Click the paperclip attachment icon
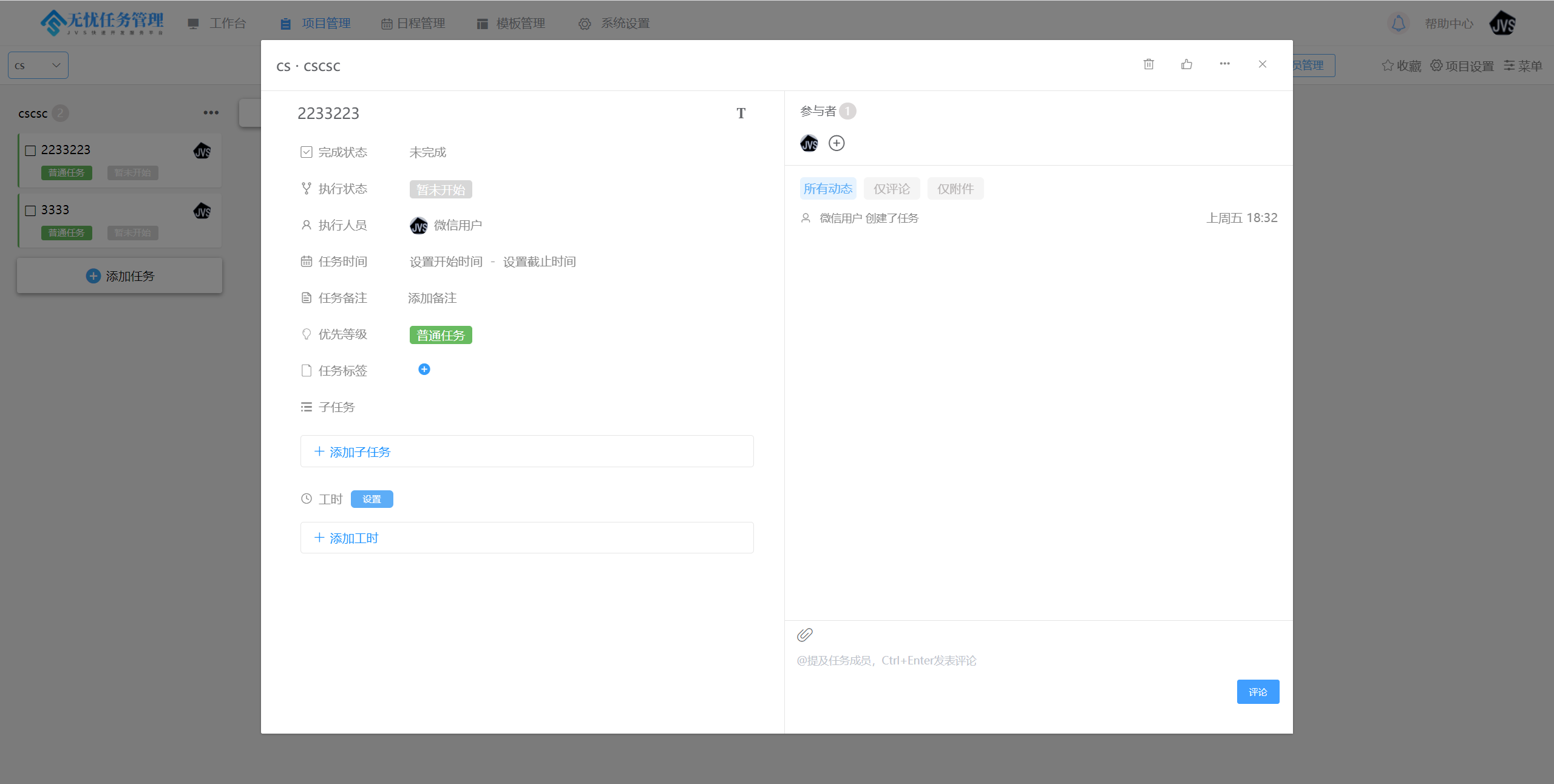This screenshot has height=784, width=1554. pos(805,635)
